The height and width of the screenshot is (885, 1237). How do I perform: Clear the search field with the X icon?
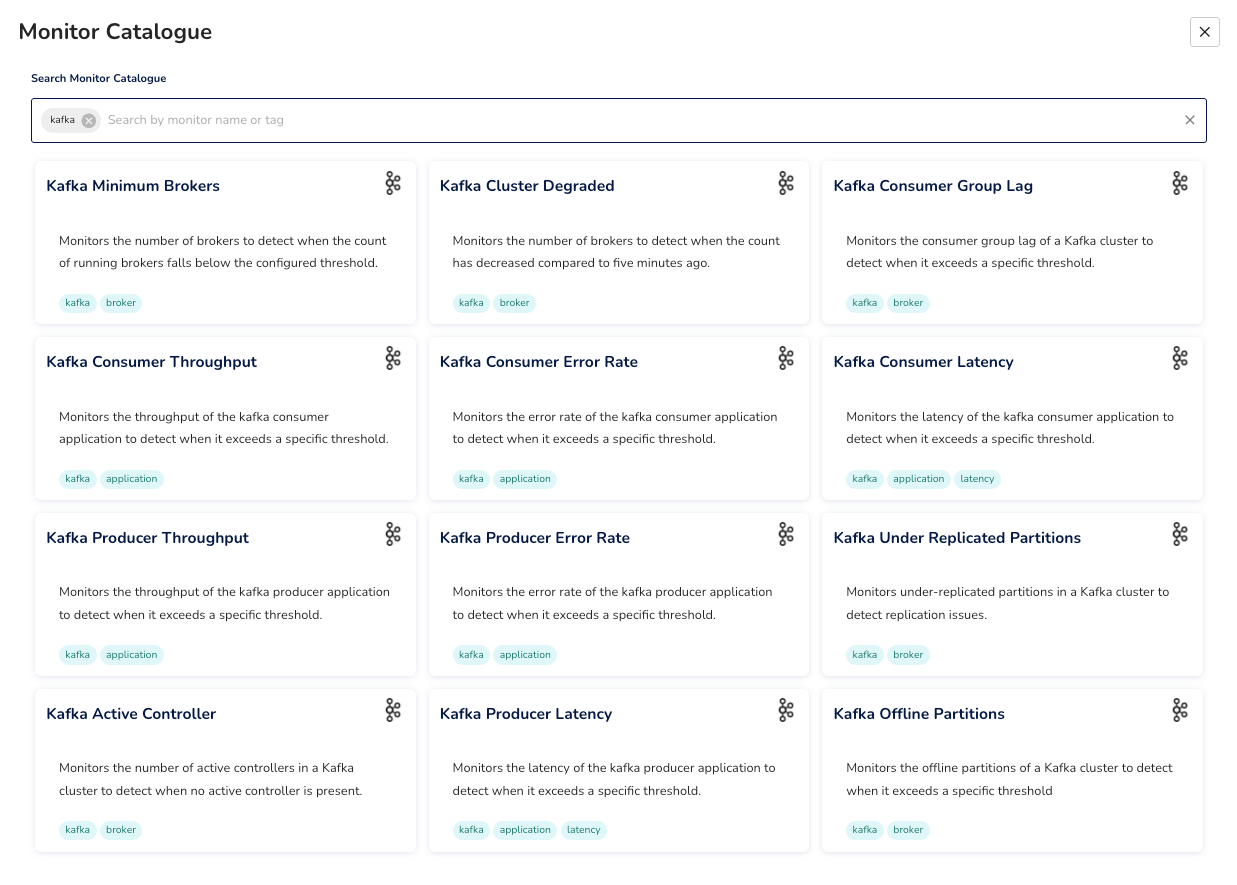coord(1190,120)
